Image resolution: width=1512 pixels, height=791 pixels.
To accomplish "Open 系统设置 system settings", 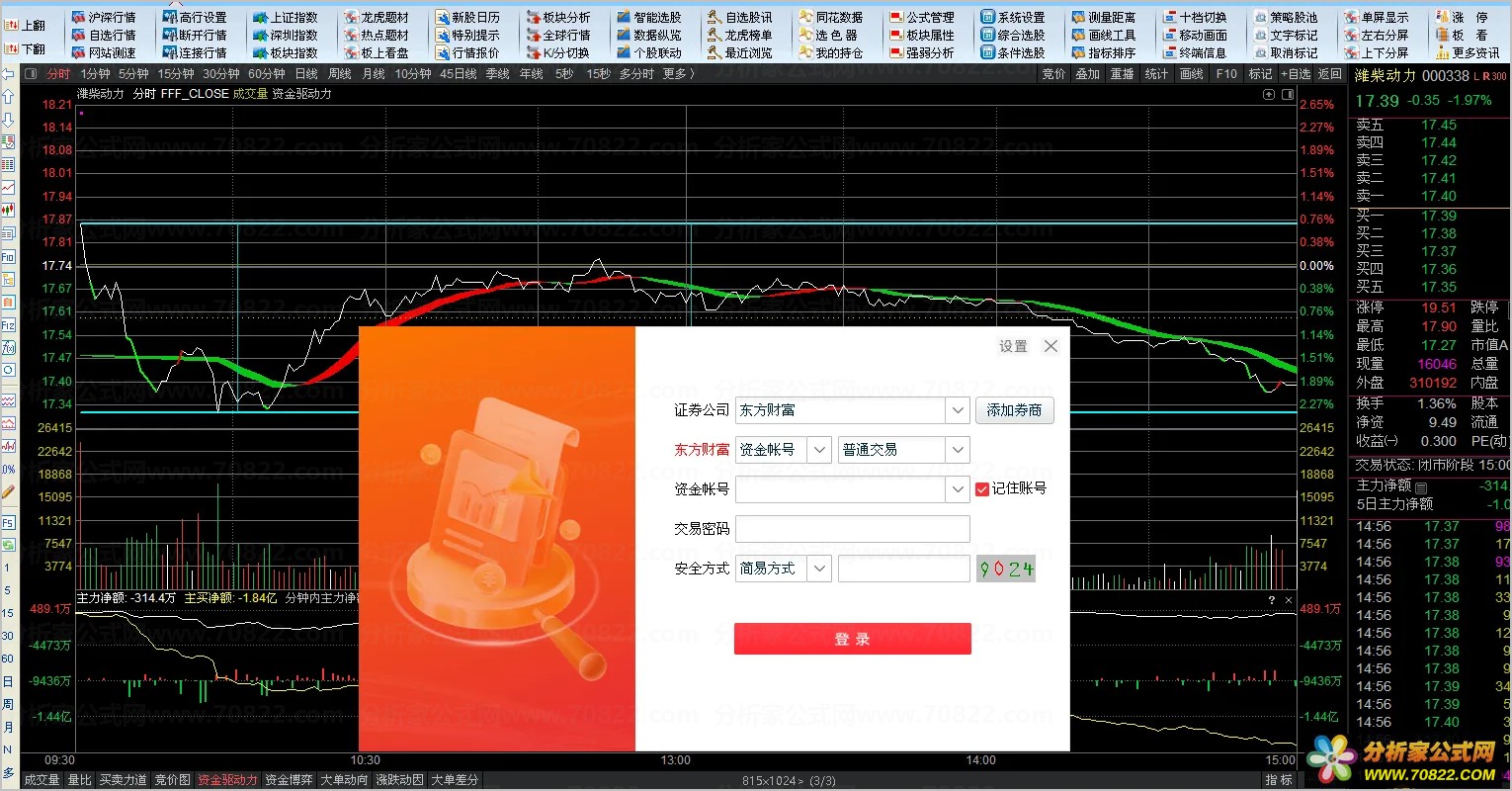I will point(1013,17).
